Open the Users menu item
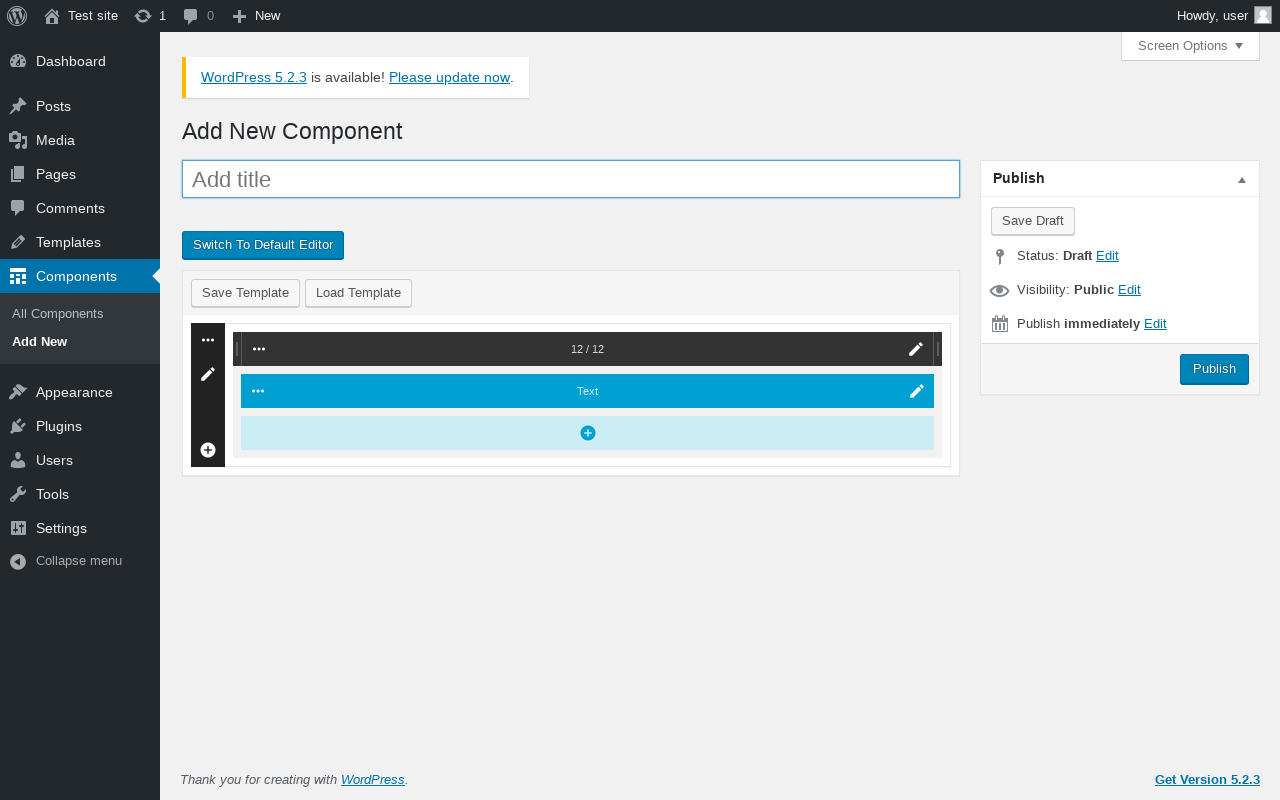 pyautogui.click(x=80, y=460)
